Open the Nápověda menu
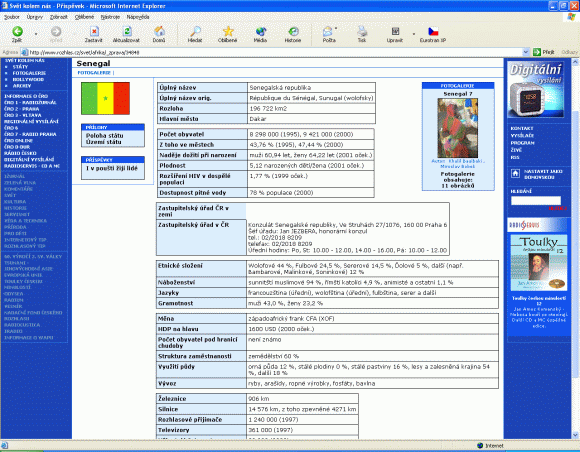The width and height of the screenshot is (580, 452). click(x=138, y=17)
